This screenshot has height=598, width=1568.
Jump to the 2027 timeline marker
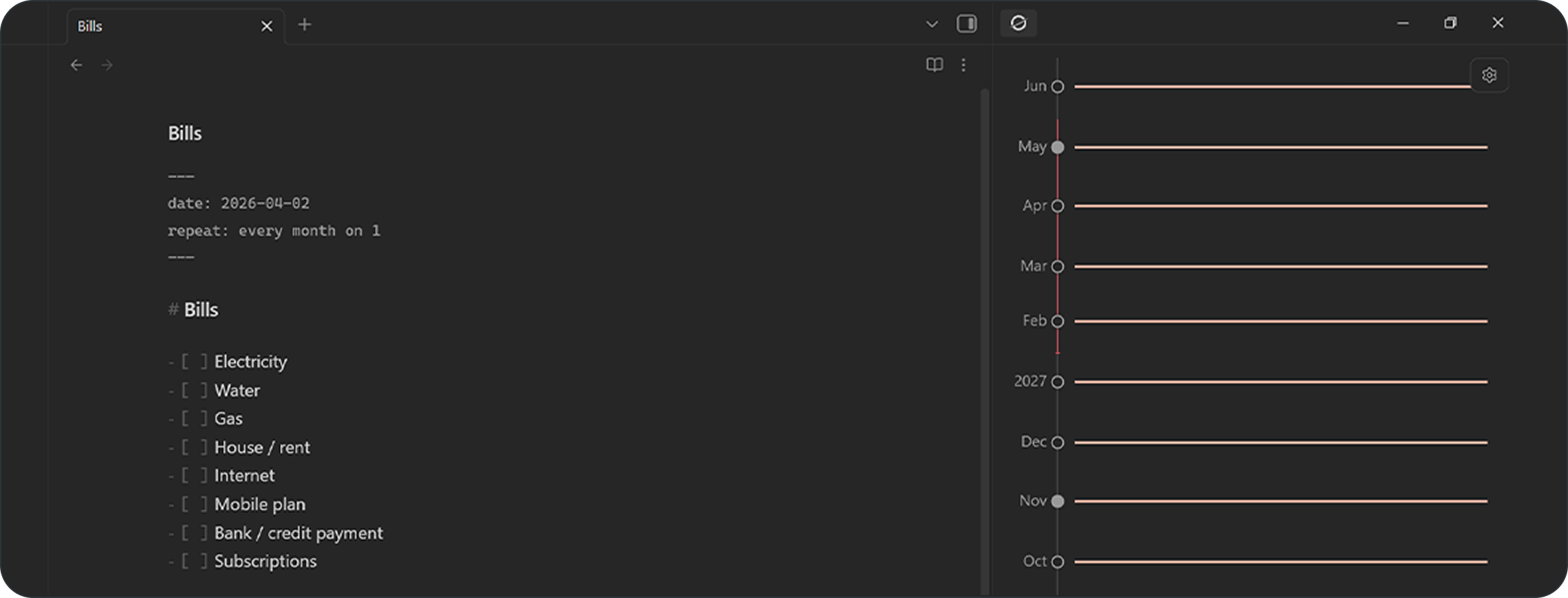(1058, 382)
